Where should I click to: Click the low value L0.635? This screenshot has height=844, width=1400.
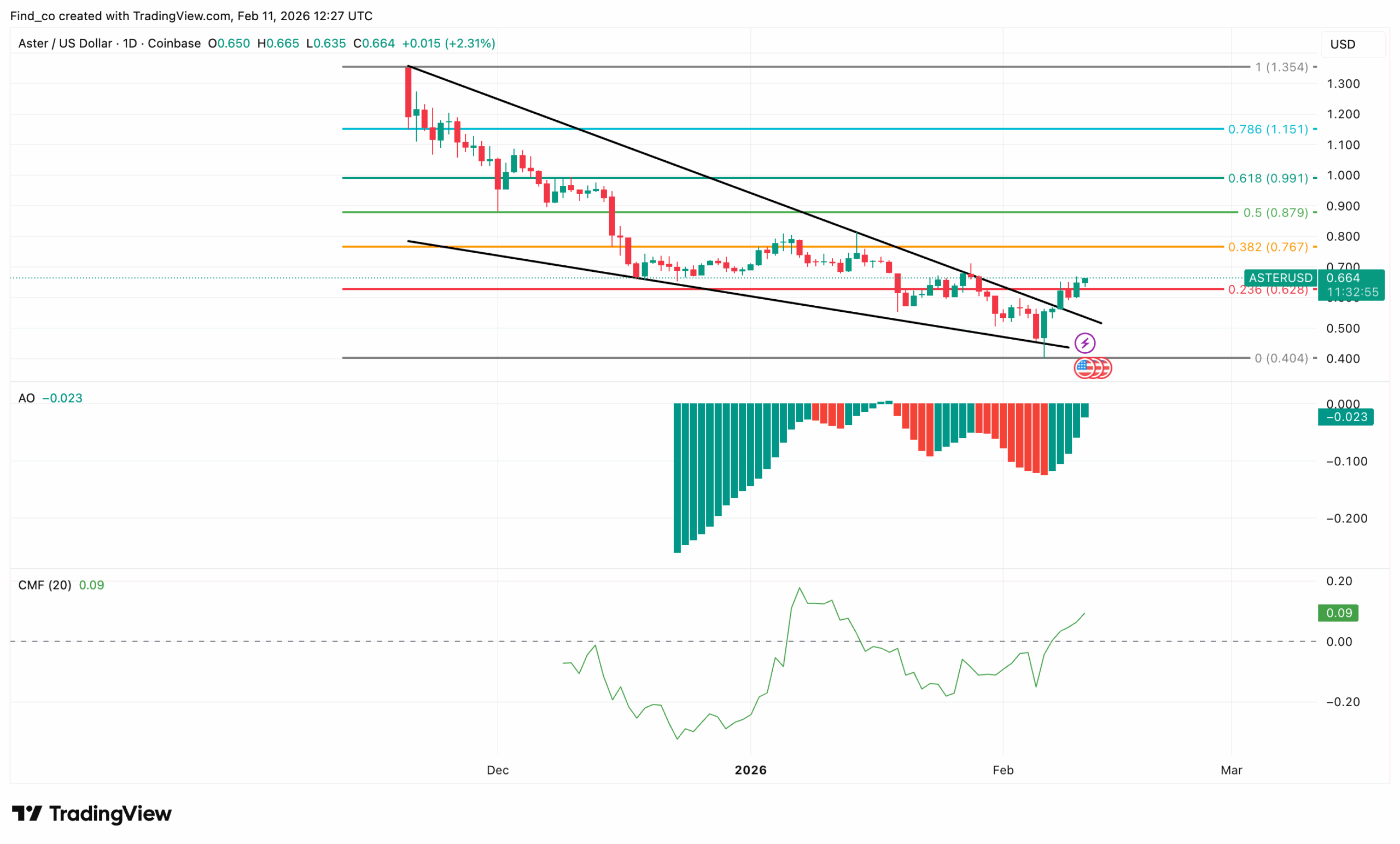click(326, 43)
